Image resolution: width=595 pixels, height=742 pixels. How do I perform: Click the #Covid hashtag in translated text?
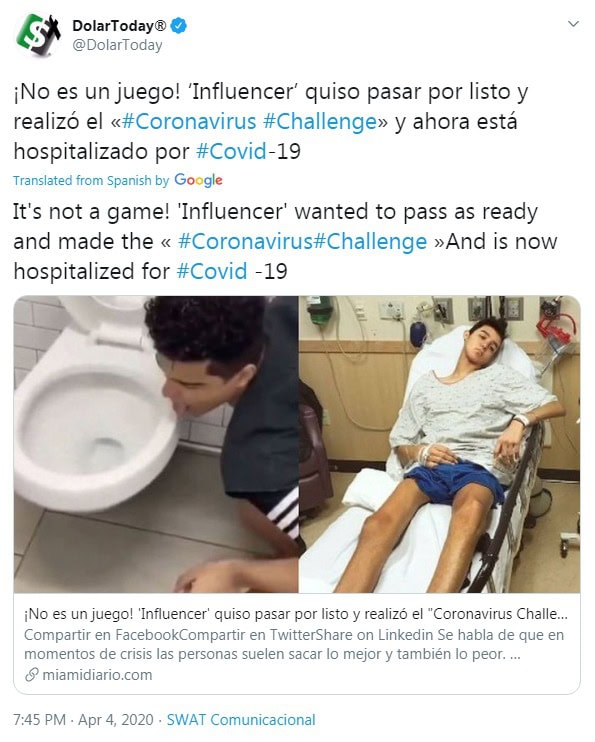212,272
